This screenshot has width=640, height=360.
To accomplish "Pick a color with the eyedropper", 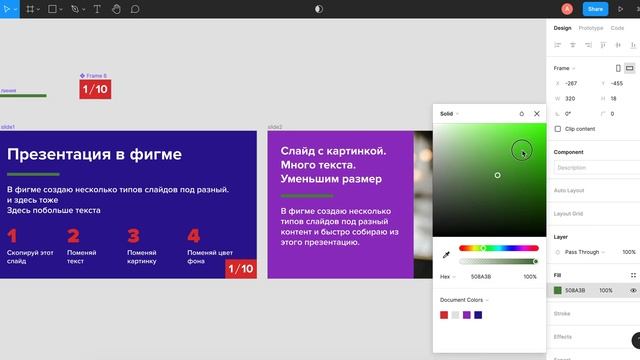I will click(446, 255).
